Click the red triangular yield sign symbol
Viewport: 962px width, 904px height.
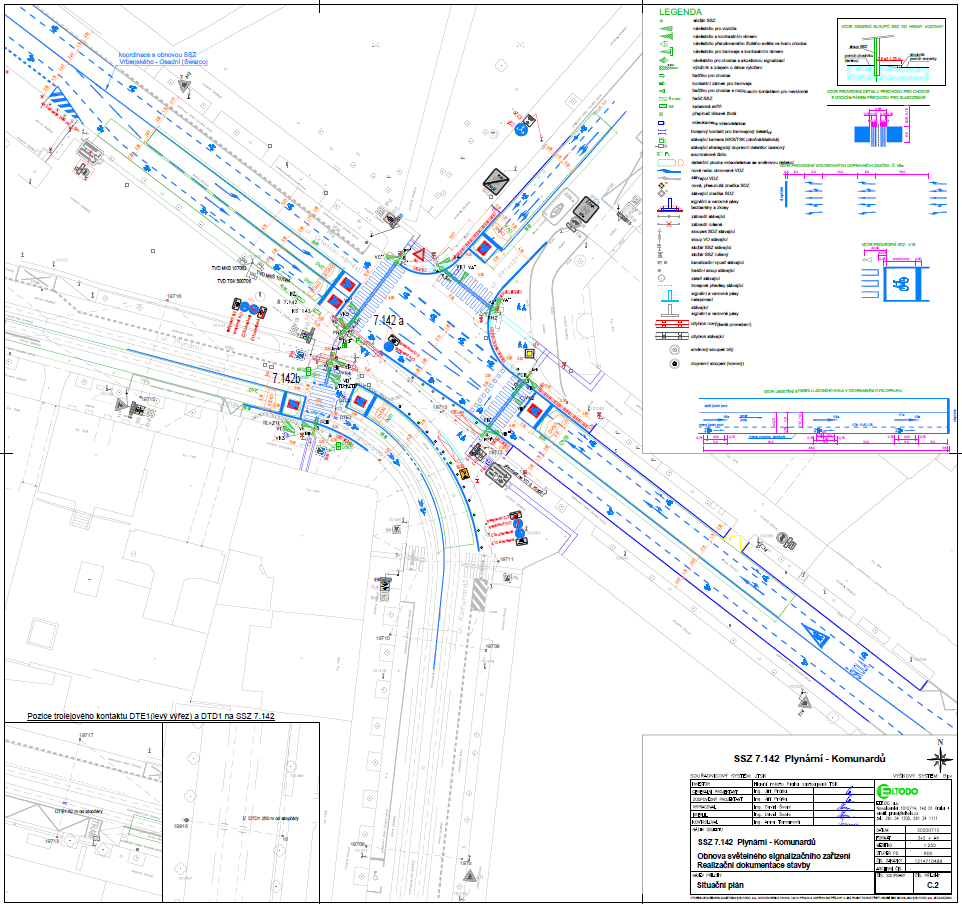422,250
